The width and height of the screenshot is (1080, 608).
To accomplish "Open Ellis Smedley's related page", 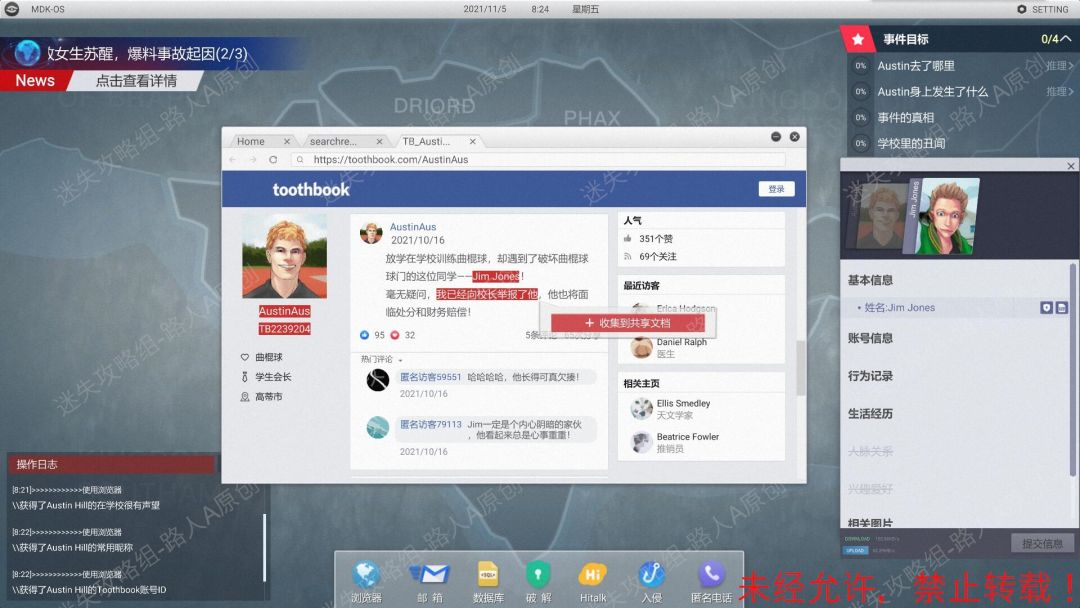I will 683,403.
